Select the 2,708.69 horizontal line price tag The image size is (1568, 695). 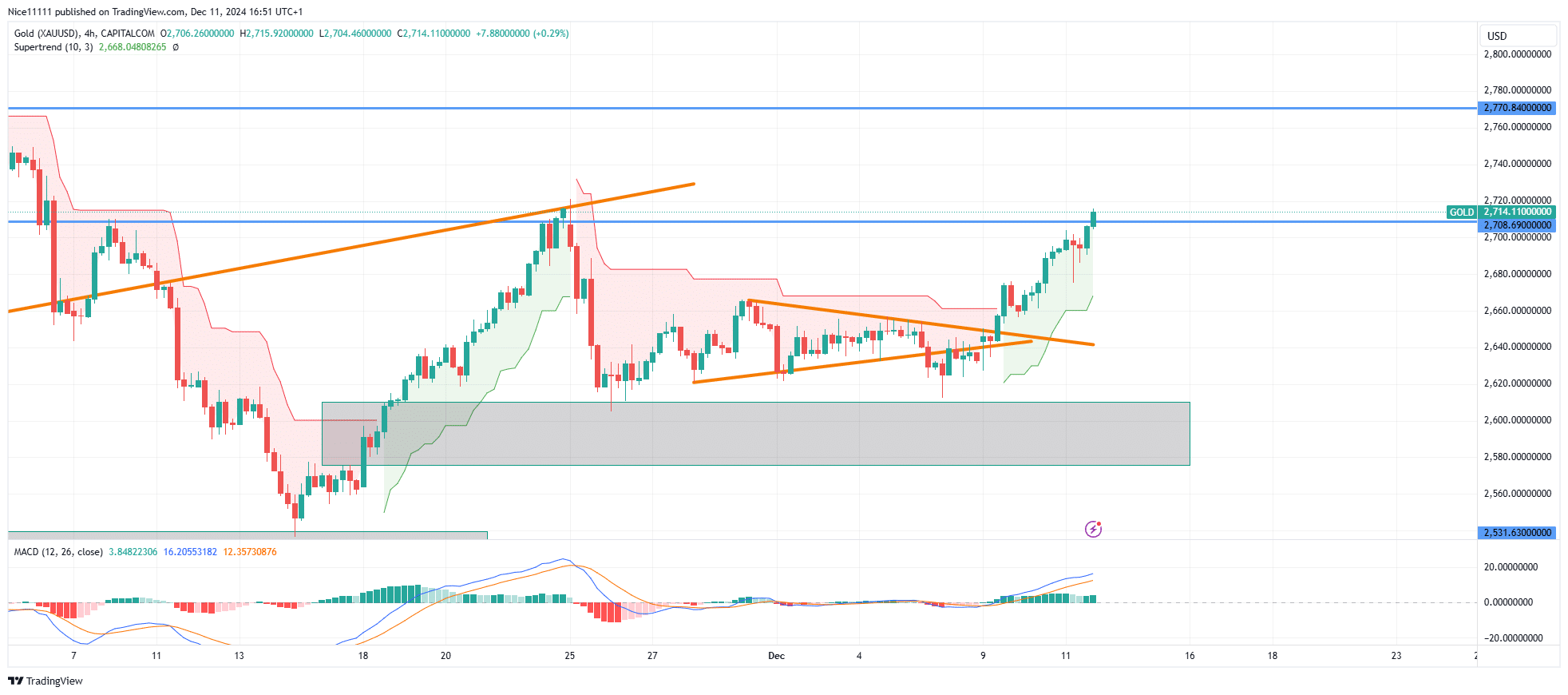1517,225
